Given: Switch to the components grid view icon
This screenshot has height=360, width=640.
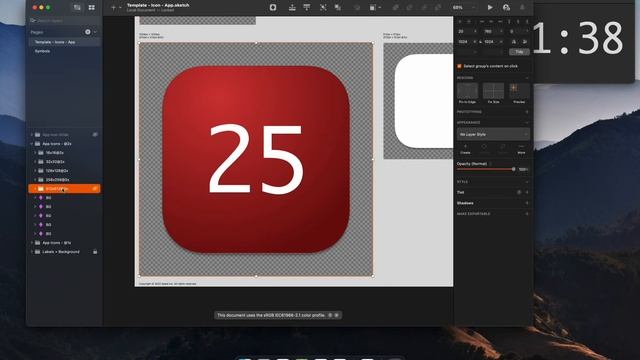Looking at the screenshot, I should [91, 7].
